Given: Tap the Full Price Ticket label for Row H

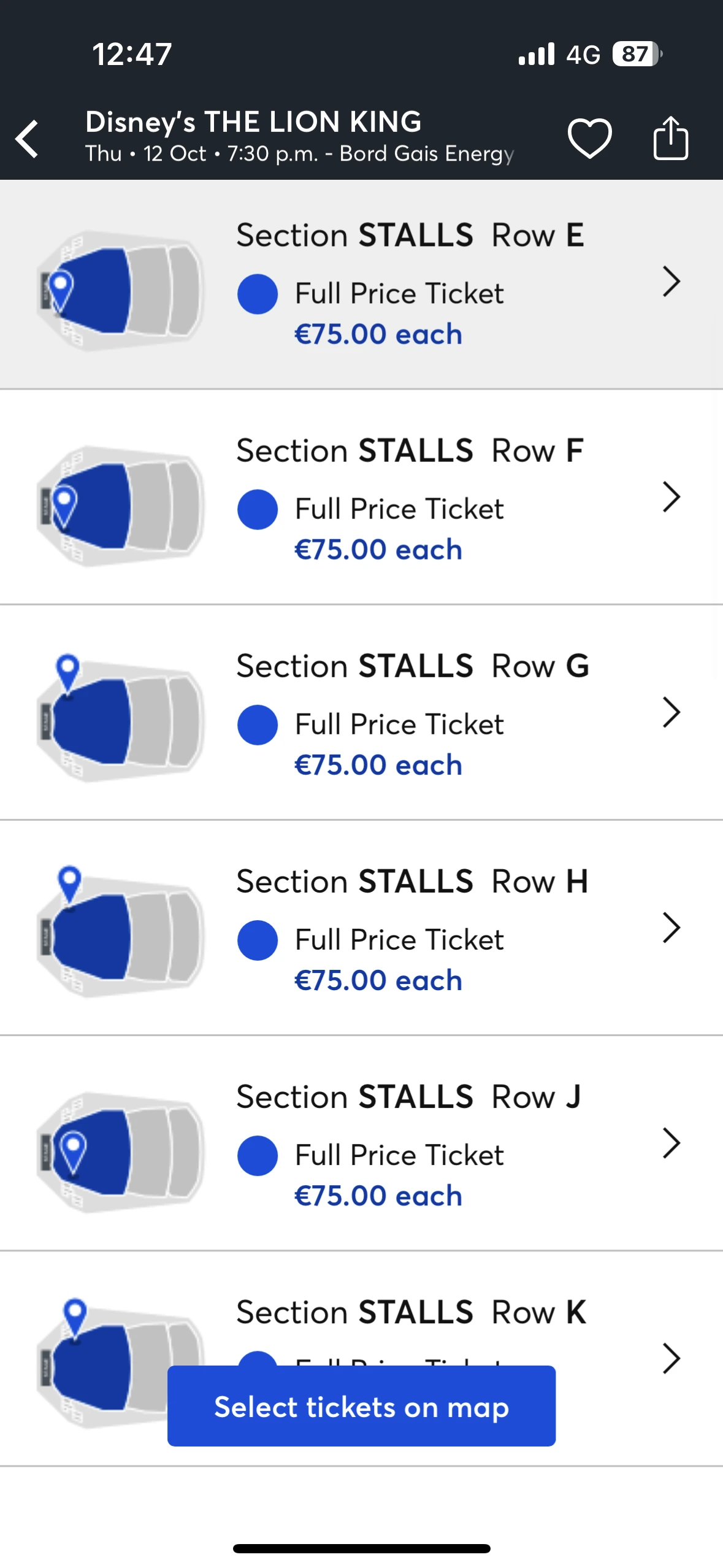Looking at the screenshot, I should (399, 940).
